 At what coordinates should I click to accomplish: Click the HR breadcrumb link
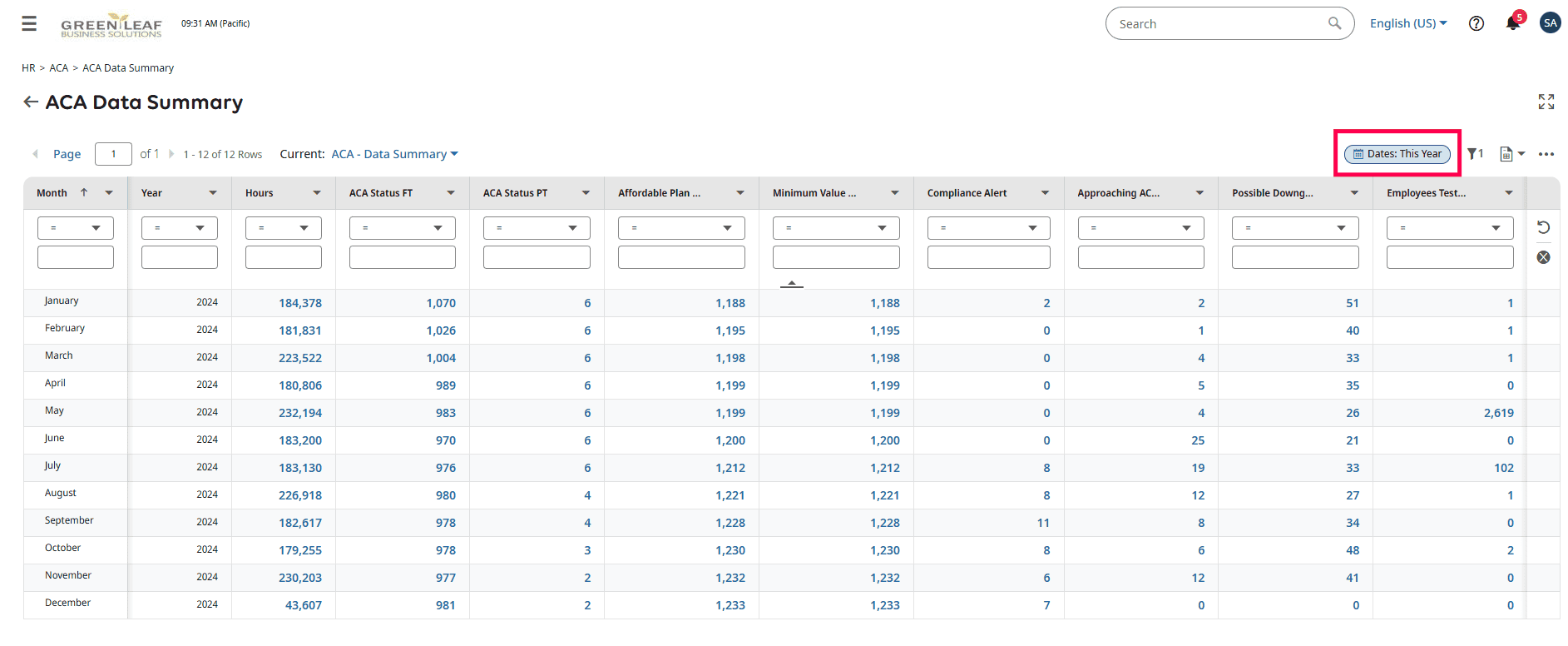point(28,68)
